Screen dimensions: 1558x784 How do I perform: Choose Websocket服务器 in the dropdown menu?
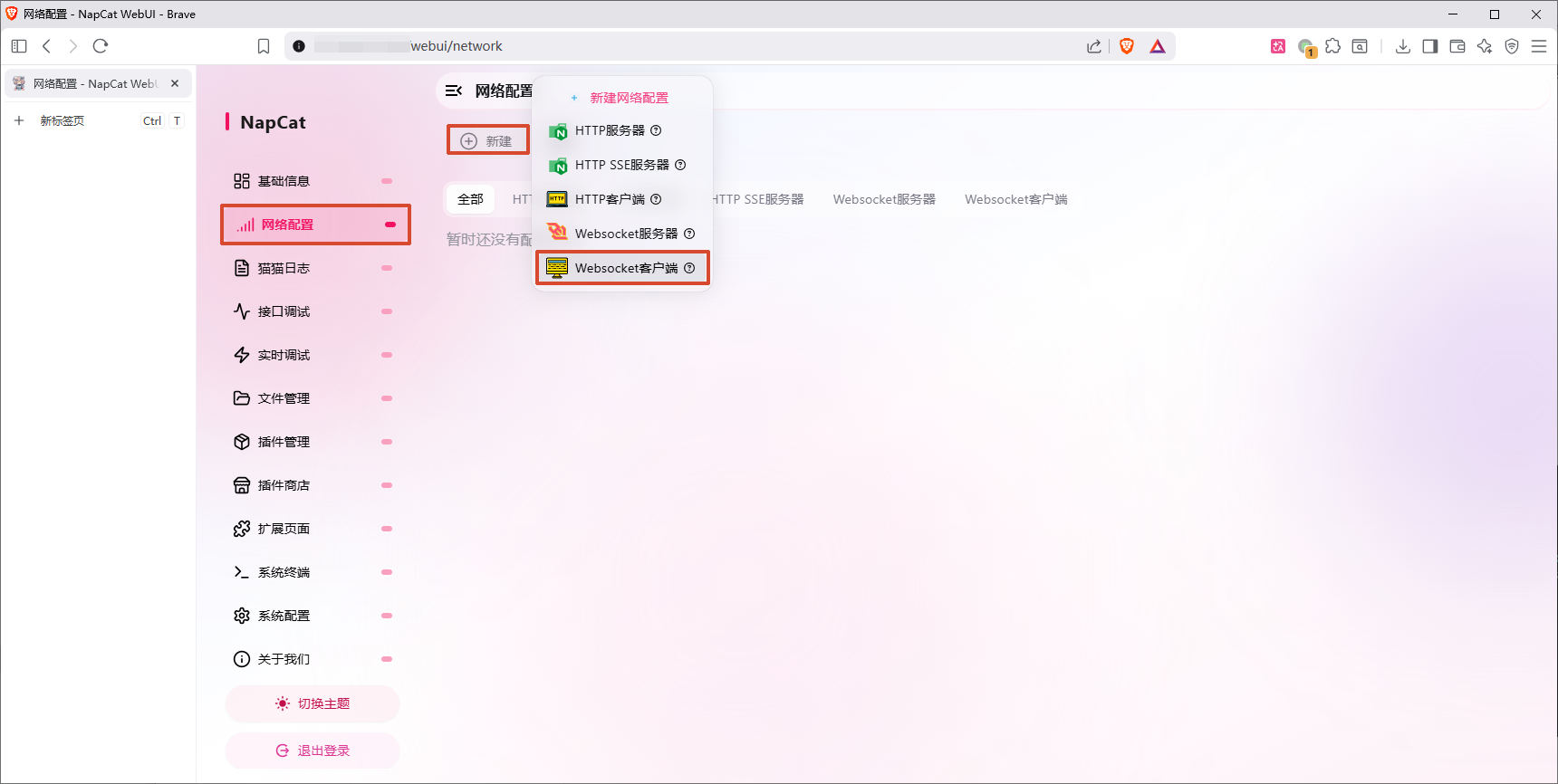click(621, 234)
